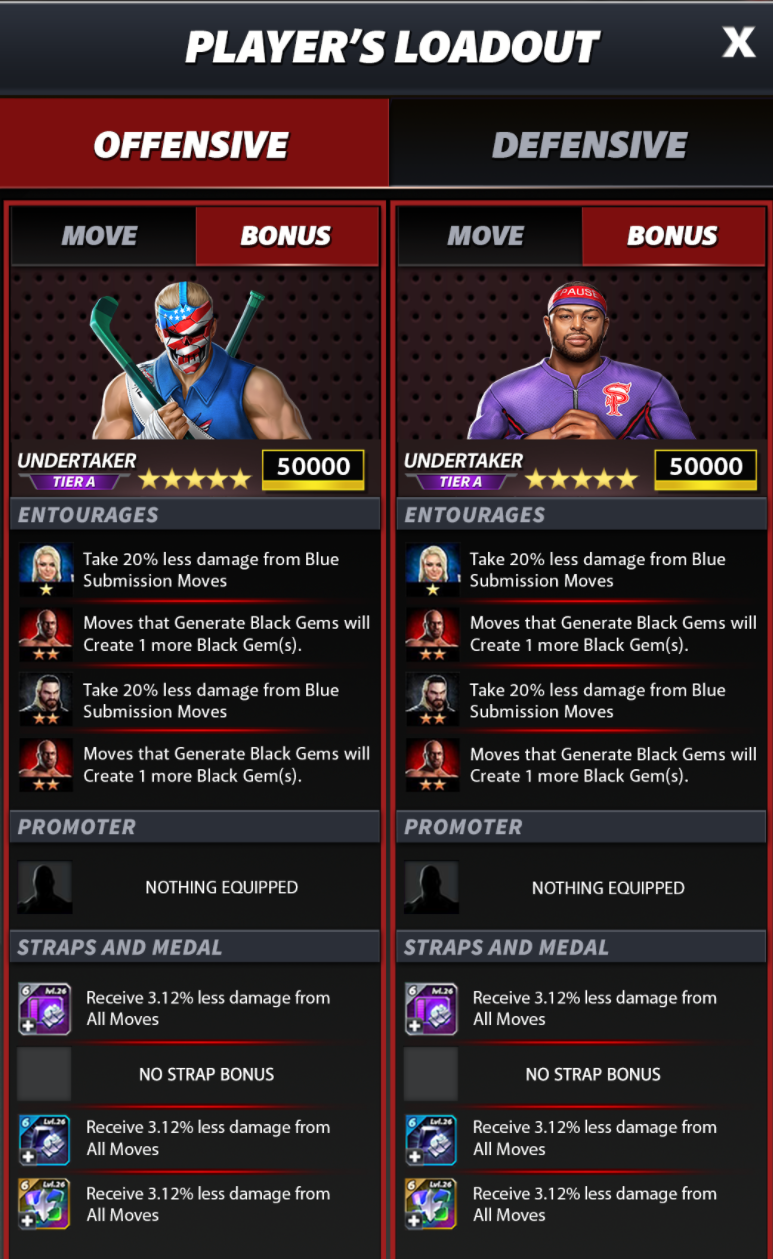This screenshot has width=773, height=1259.
Task: Tap the empty promoter silhouette in left panel
Action: 45,887
